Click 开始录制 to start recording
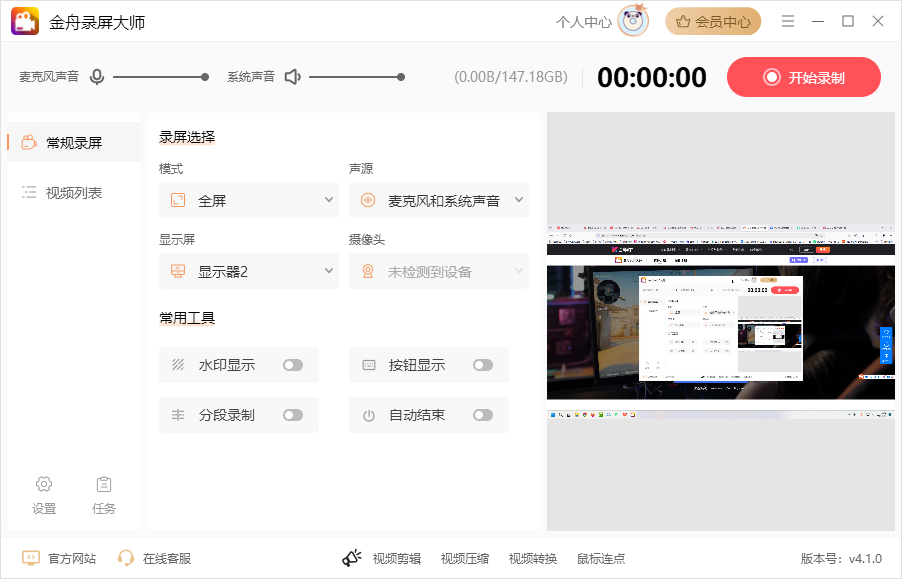 tap(804, 77)
